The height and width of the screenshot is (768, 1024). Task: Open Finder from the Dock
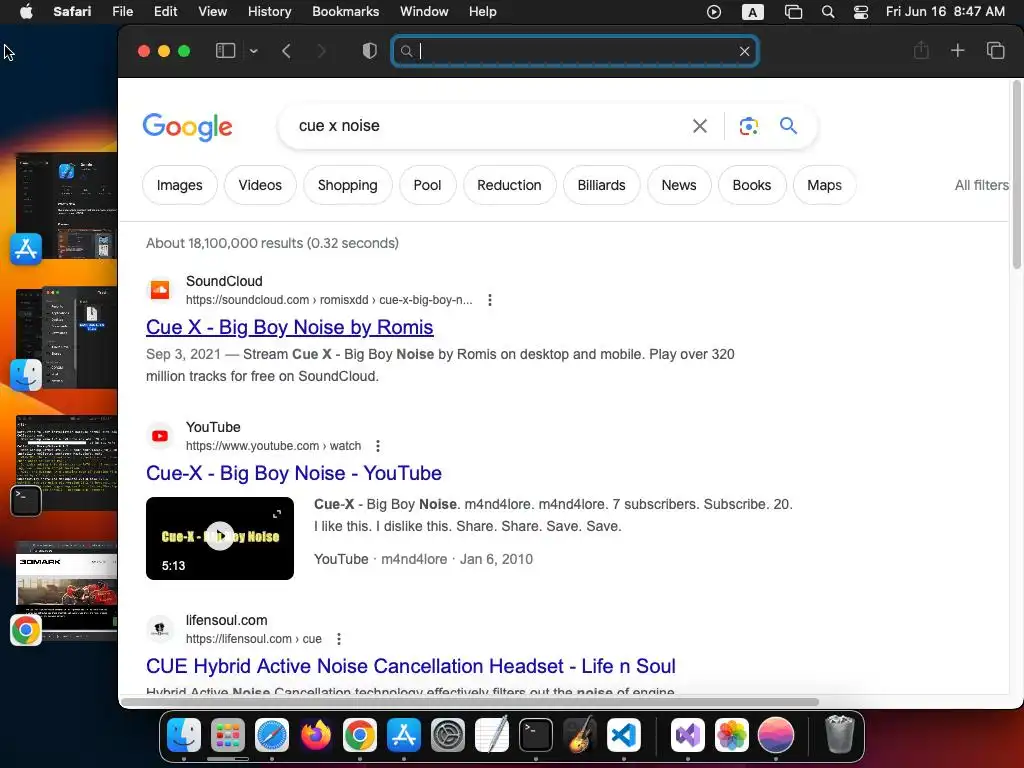point(184,735)
